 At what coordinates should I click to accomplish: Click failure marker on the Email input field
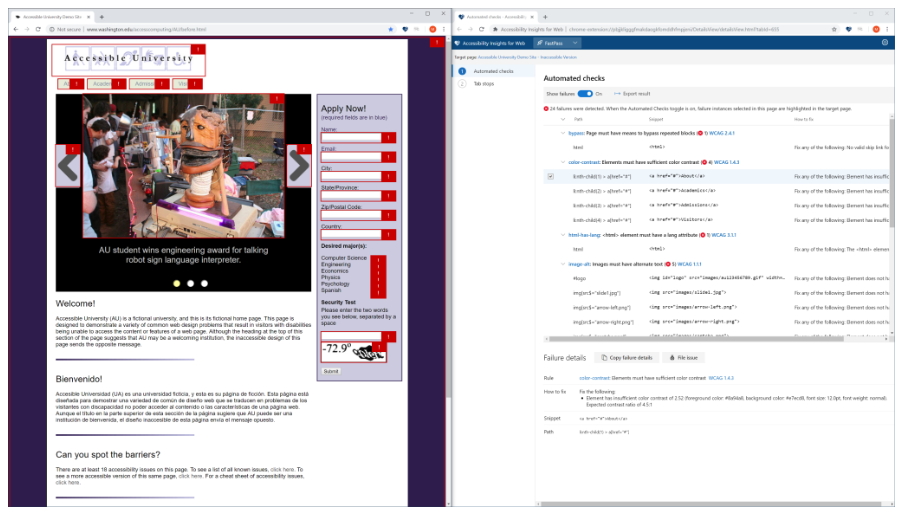pyautogui.click(x=389, y=157)
